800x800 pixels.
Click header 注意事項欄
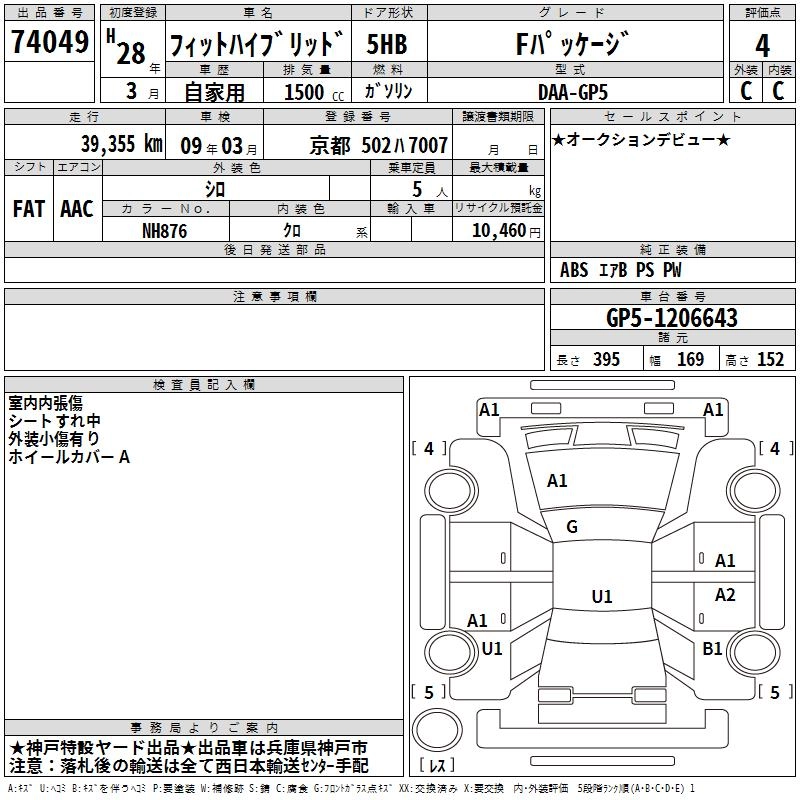pyautogui.click(x=274, y=296)
